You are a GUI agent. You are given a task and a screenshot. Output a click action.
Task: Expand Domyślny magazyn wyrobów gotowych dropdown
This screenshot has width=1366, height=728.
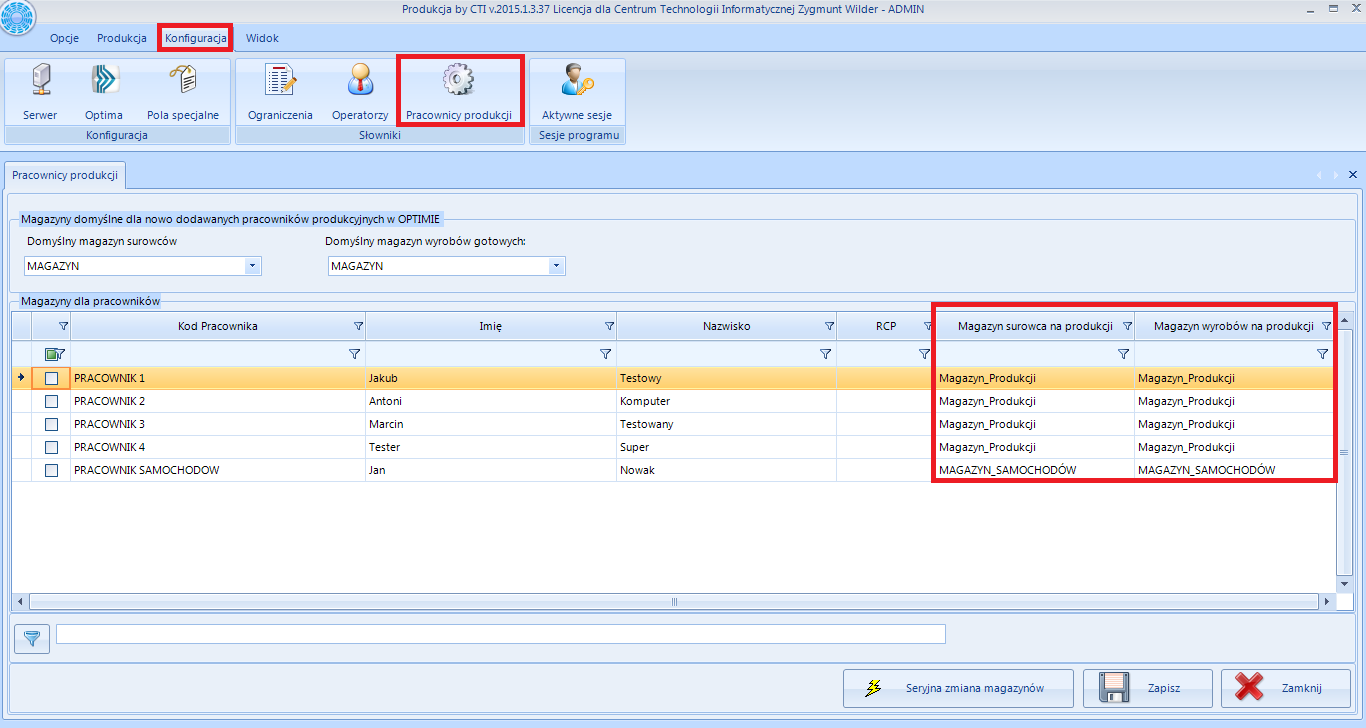pos(556,266)
